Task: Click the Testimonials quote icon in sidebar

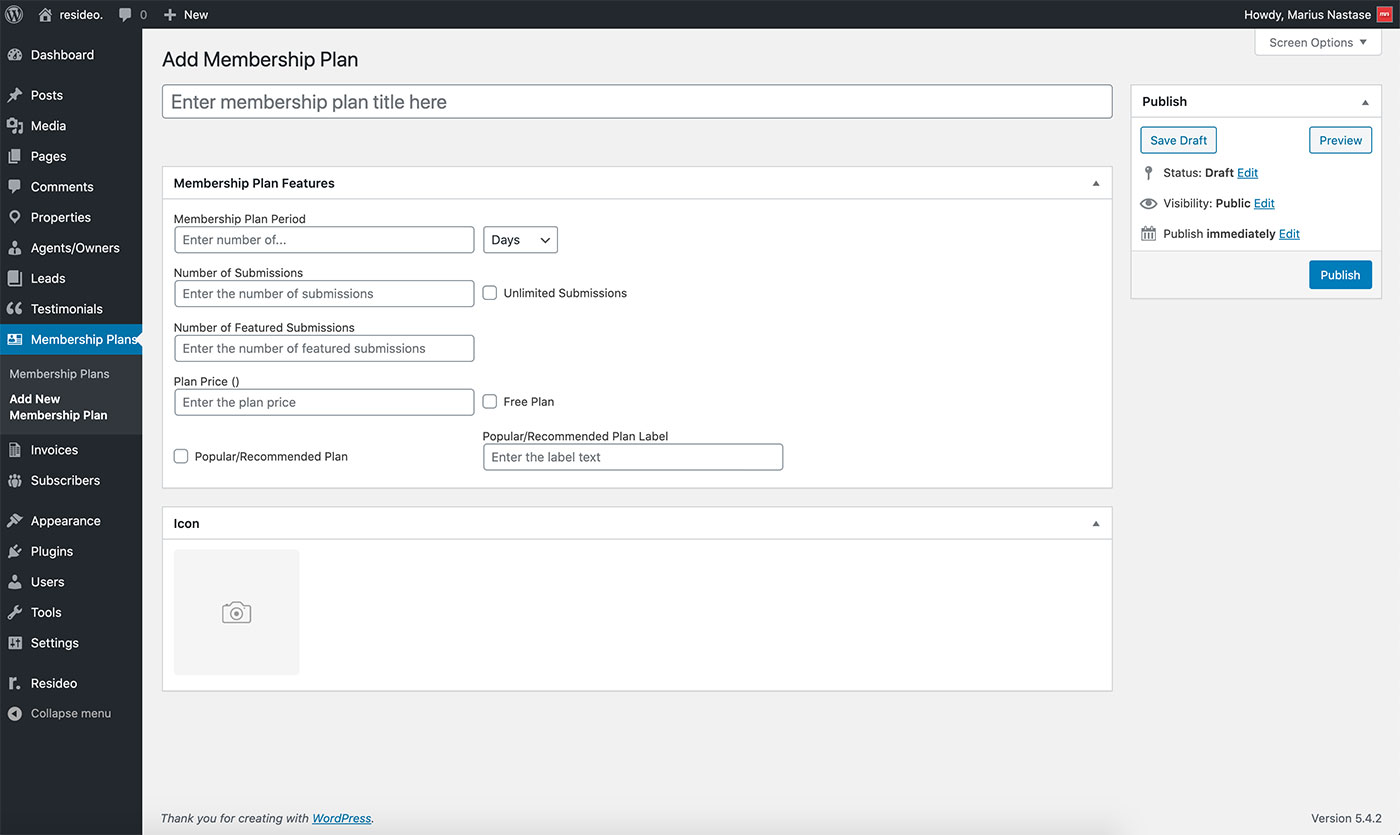Action: pyautogui.click(x=15, y=309)
